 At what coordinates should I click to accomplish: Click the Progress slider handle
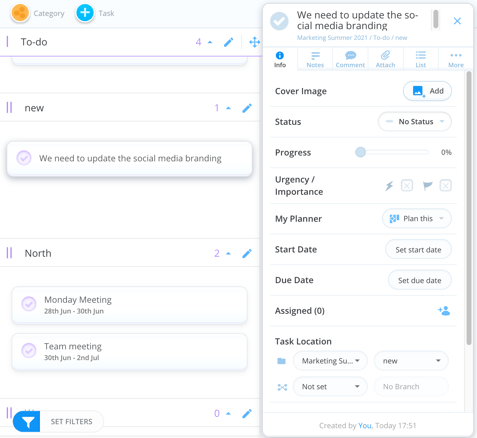tap(360, 152)
